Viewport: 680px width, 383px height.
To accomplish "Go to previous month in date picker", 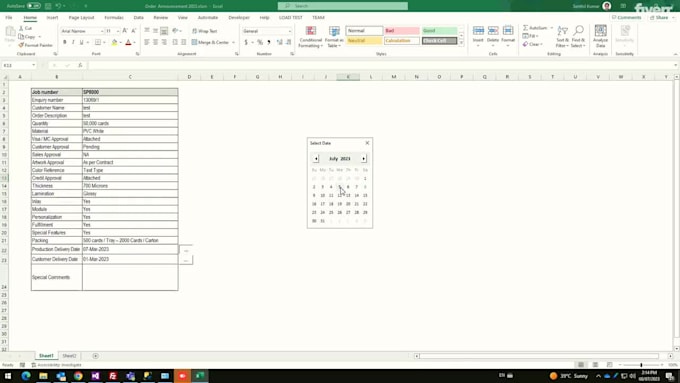I will coord(316,159).
